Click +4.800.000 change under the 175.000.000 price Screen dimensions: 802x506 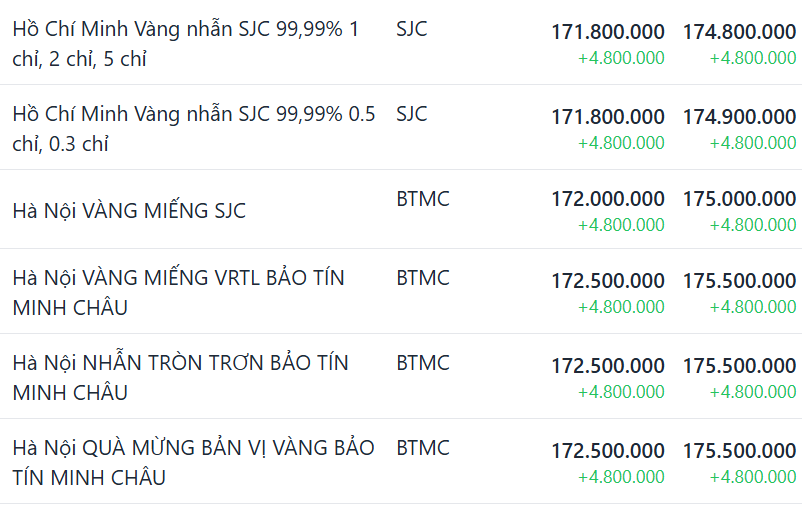pyautogui.click(x=753, y=225)
